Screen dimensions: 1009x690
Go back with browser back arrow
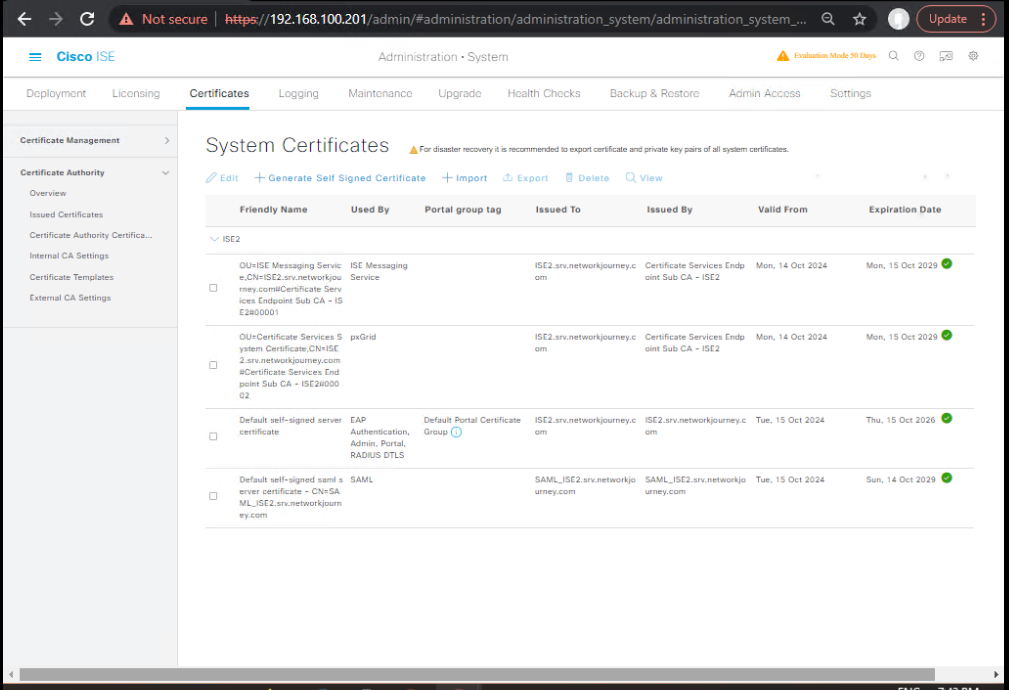click(24, 19)
